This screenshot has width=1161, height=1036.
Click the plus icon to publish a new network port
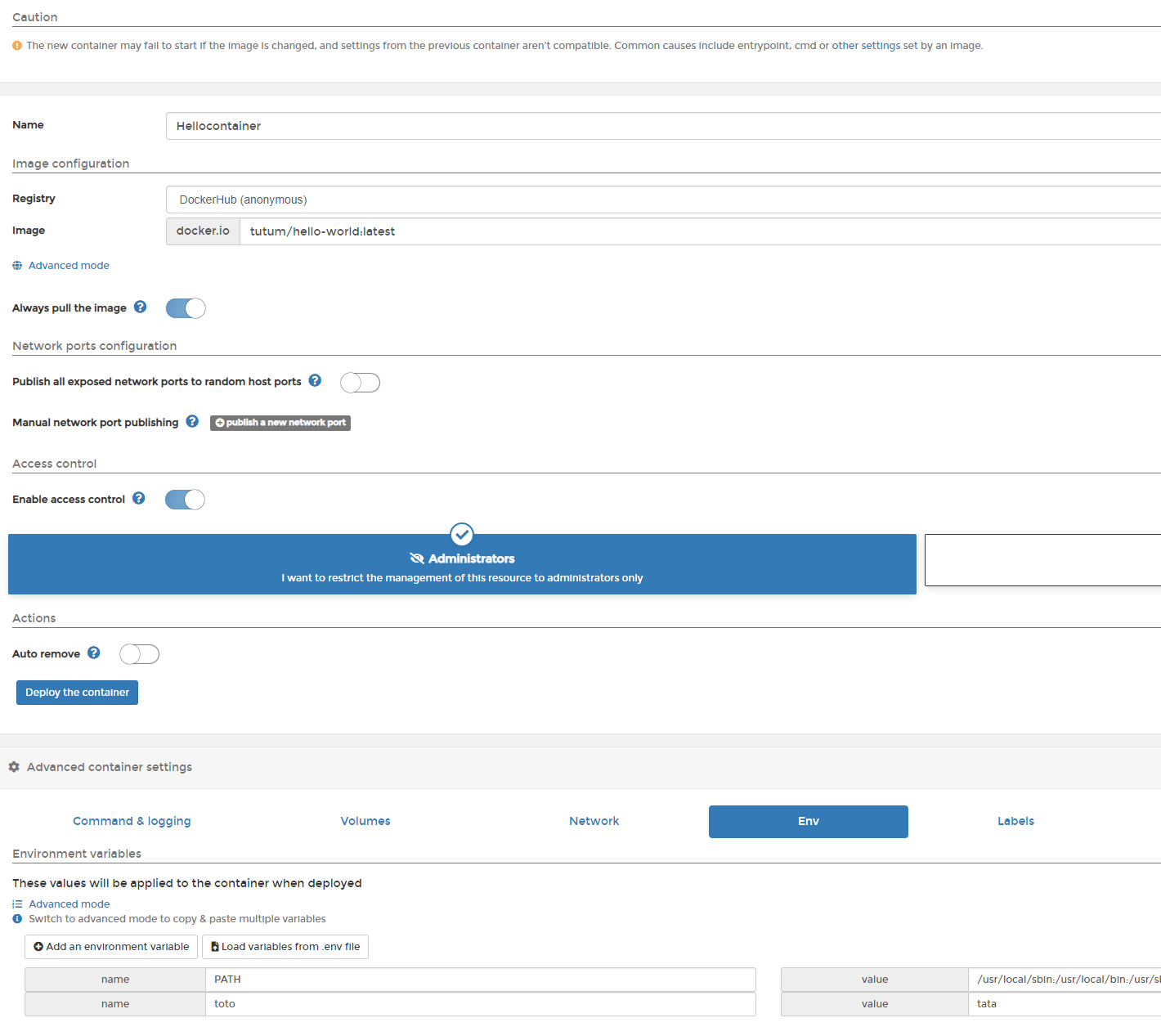pyautogui.click(x=220, y=423)
